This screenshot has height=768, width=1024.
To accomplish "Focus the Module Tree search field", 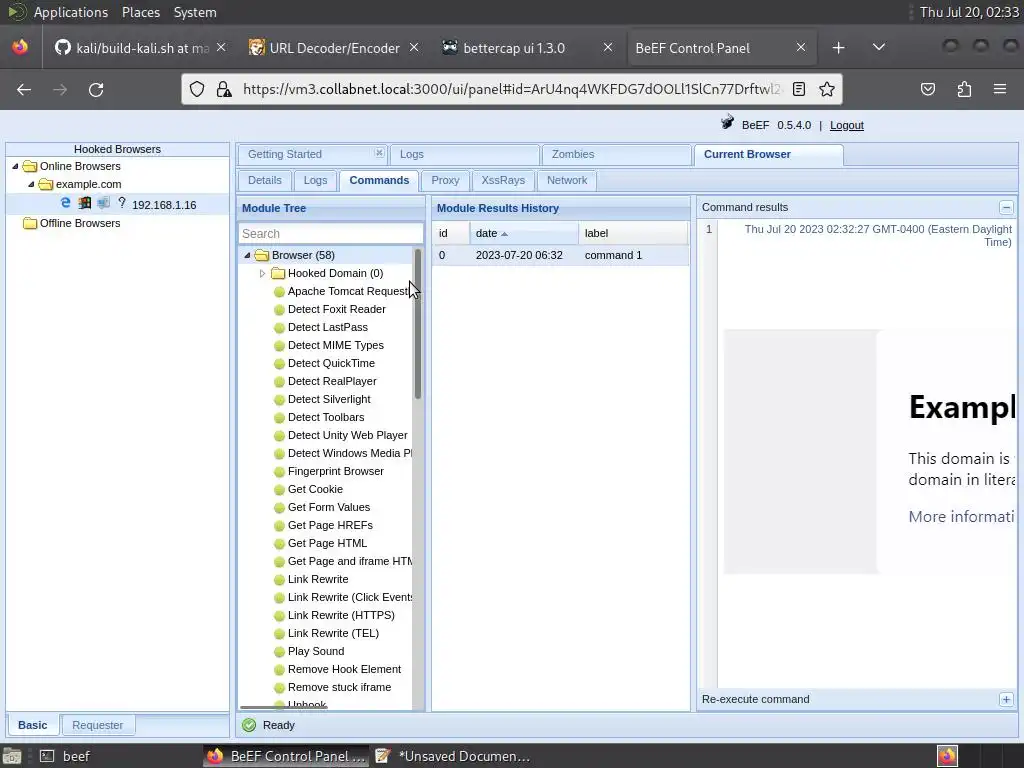I will [330, 234].
